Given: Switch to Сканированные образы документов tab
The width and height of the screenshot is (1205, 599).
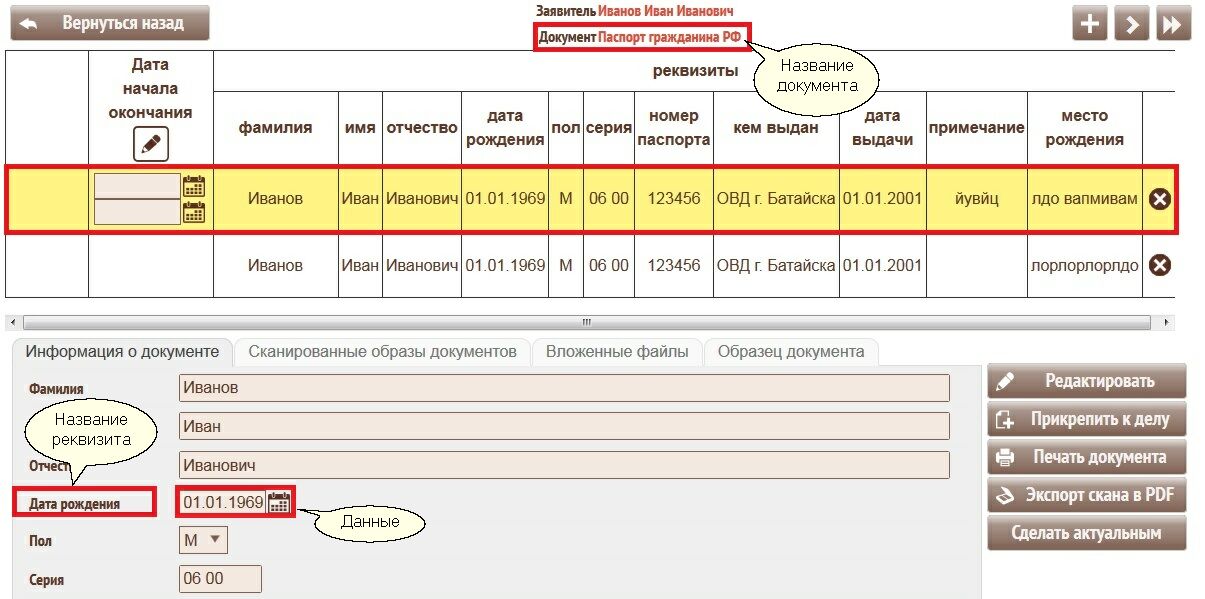Looking at the screenshot, I should click(382, 352).
